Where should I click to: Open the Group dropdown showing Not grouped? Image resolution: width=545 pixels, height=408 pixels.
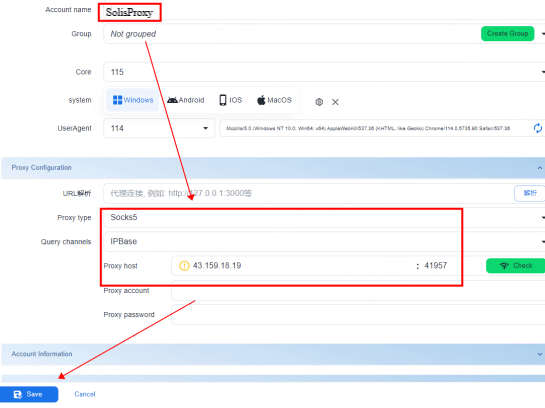(324, 34)
